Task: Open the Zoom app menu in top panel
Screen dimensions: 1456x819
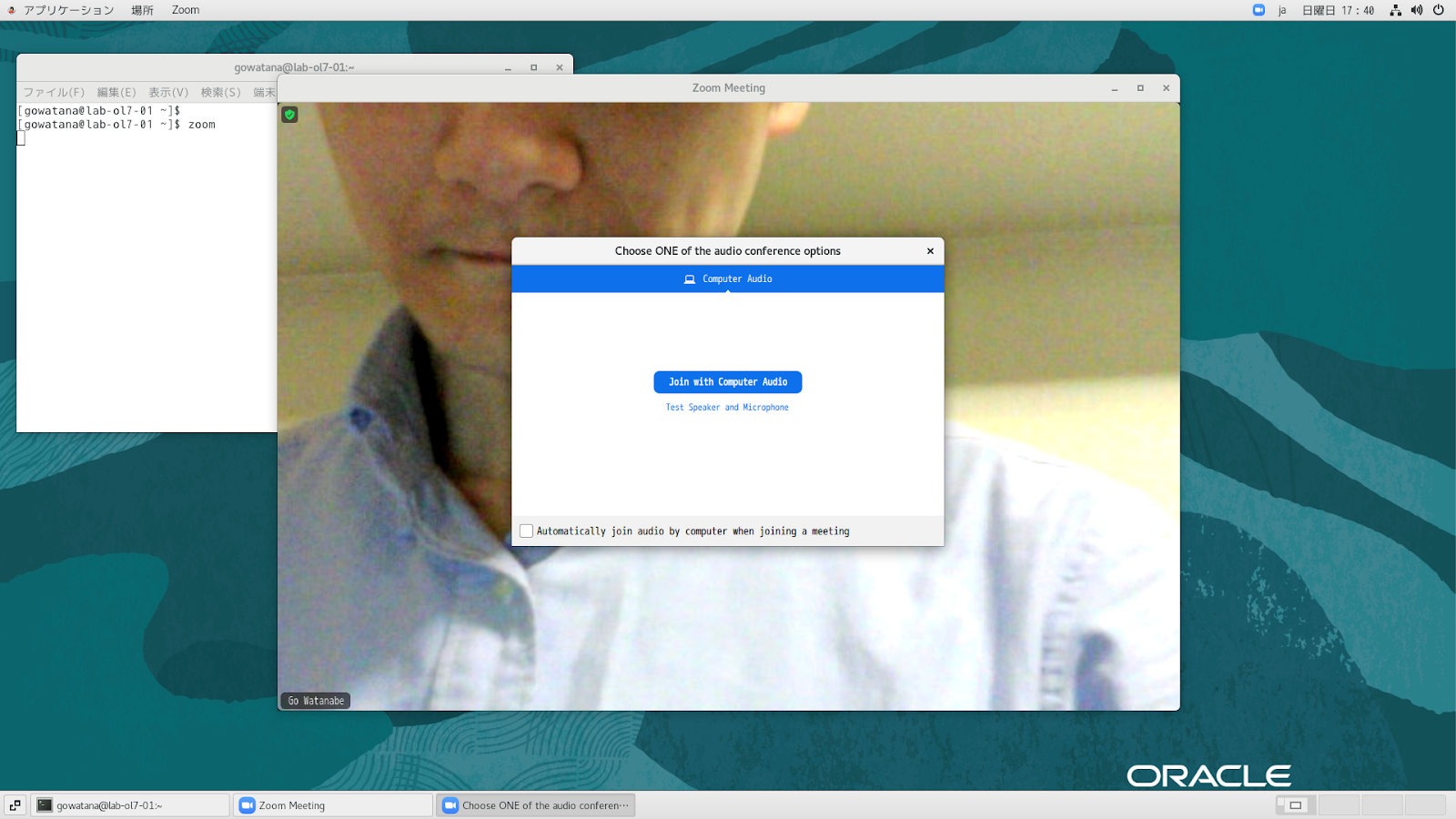Action: (x=186, y=10)
